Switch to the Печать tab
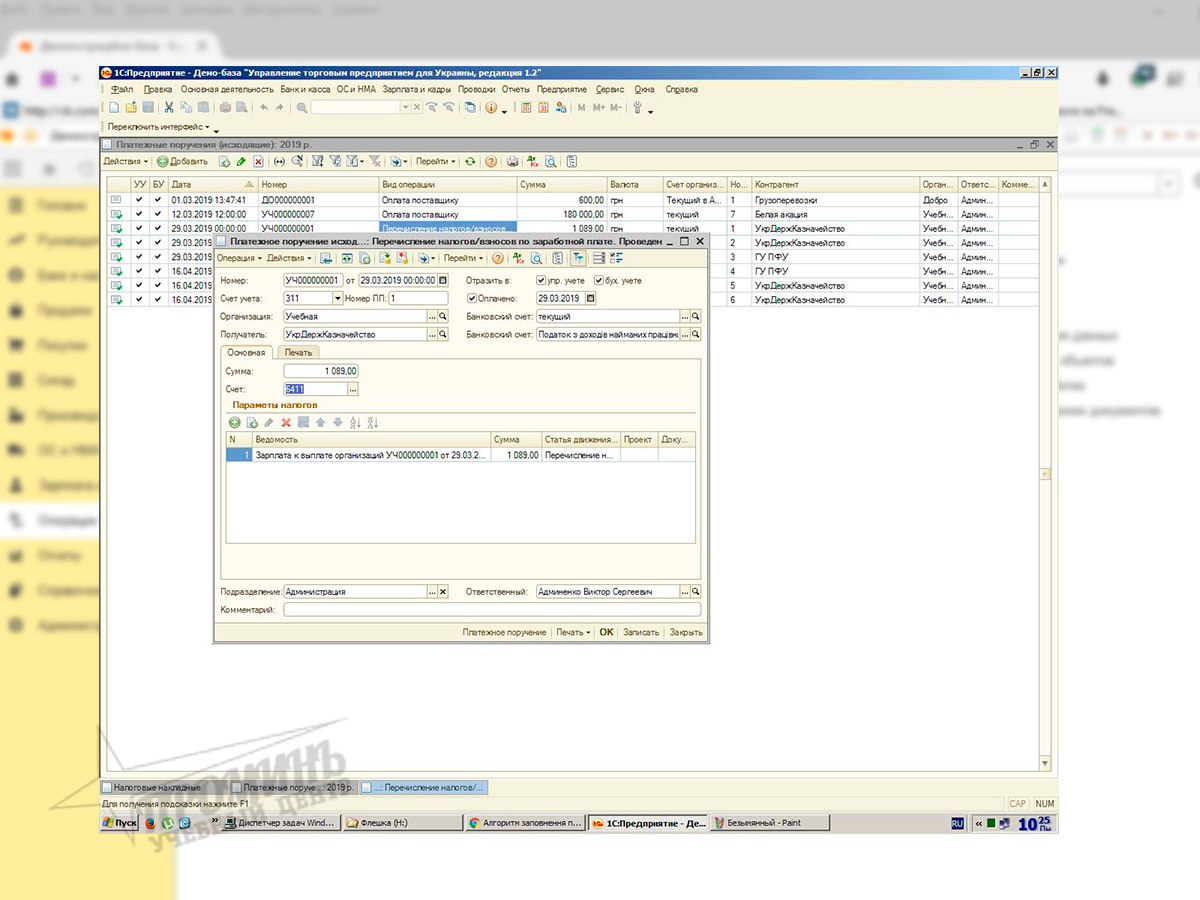This screenshot has width=1200, height=900. [298, 352]
